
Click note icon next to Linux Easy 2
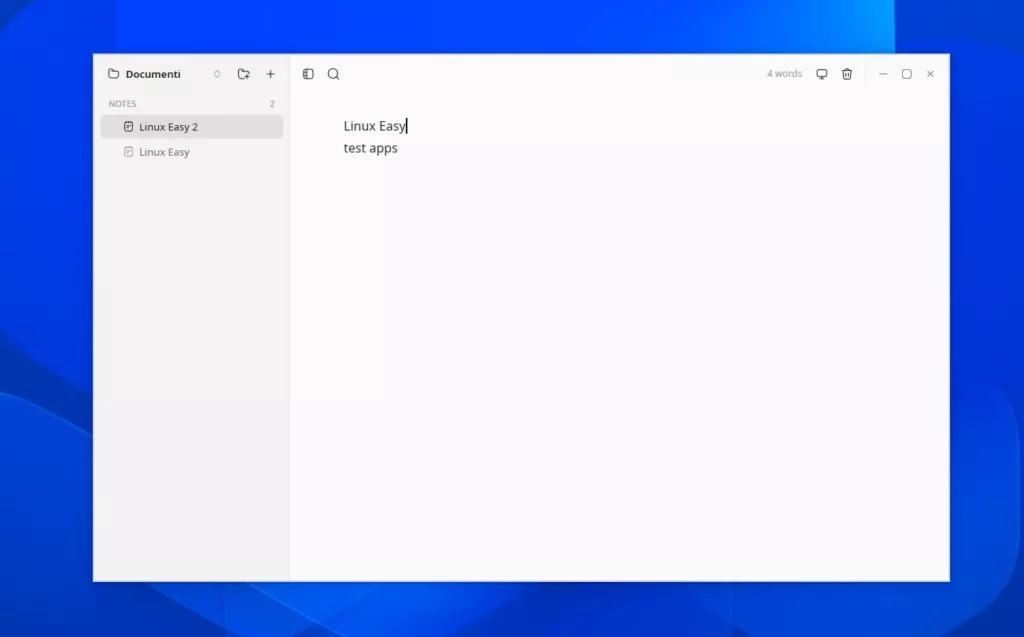[x=129, y=127]
